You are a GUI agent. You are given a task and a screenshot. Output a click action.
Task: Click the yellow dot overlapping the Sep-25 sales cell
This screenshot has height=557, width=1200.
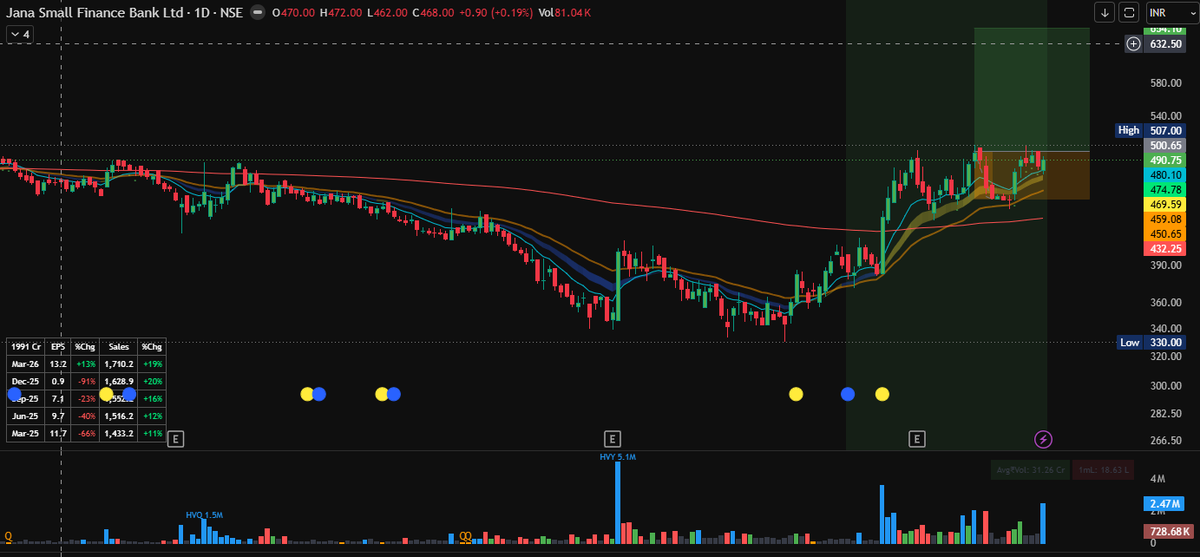point(106,394)
